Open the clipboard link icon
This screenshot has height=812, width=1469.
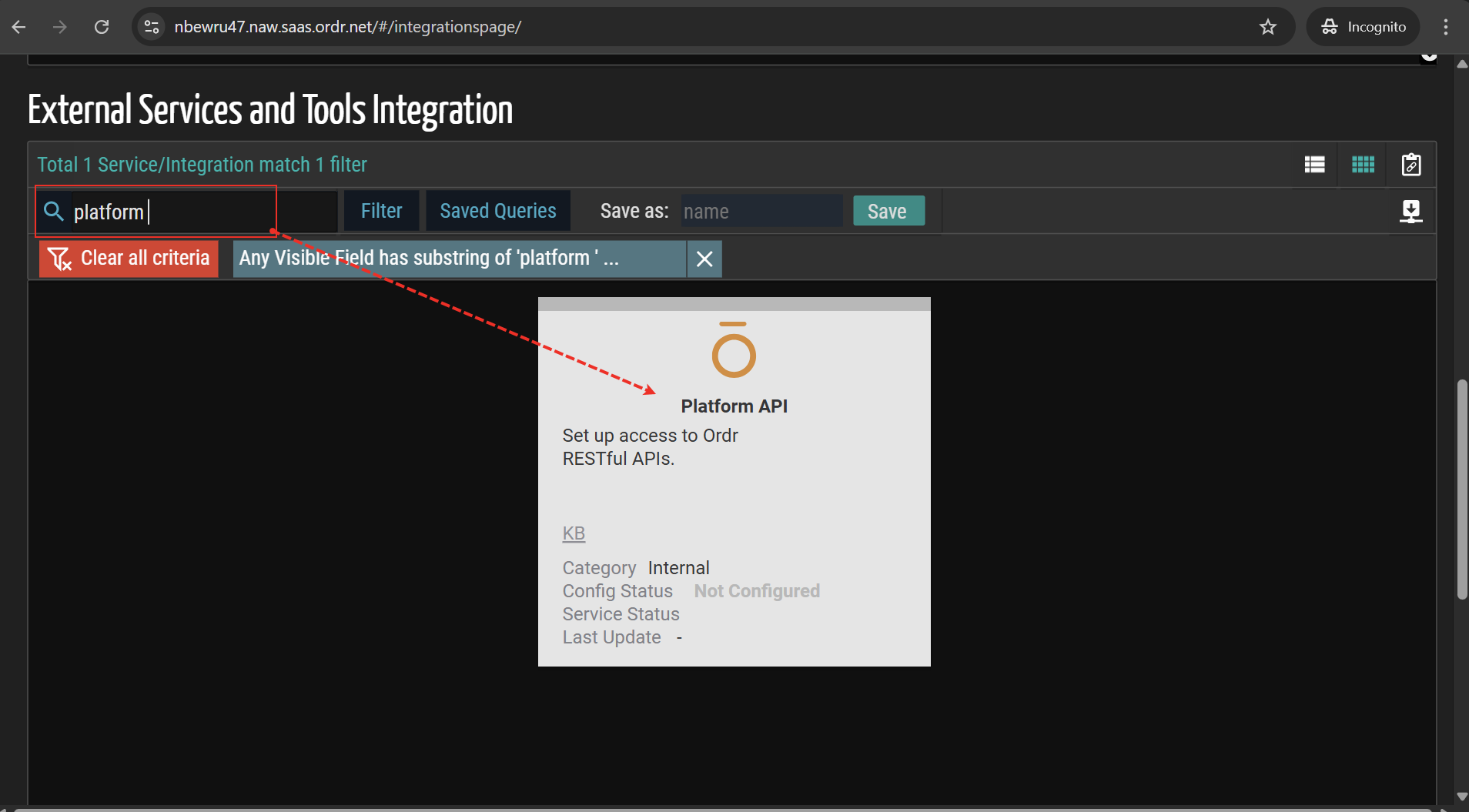[x=1411, y=165]
